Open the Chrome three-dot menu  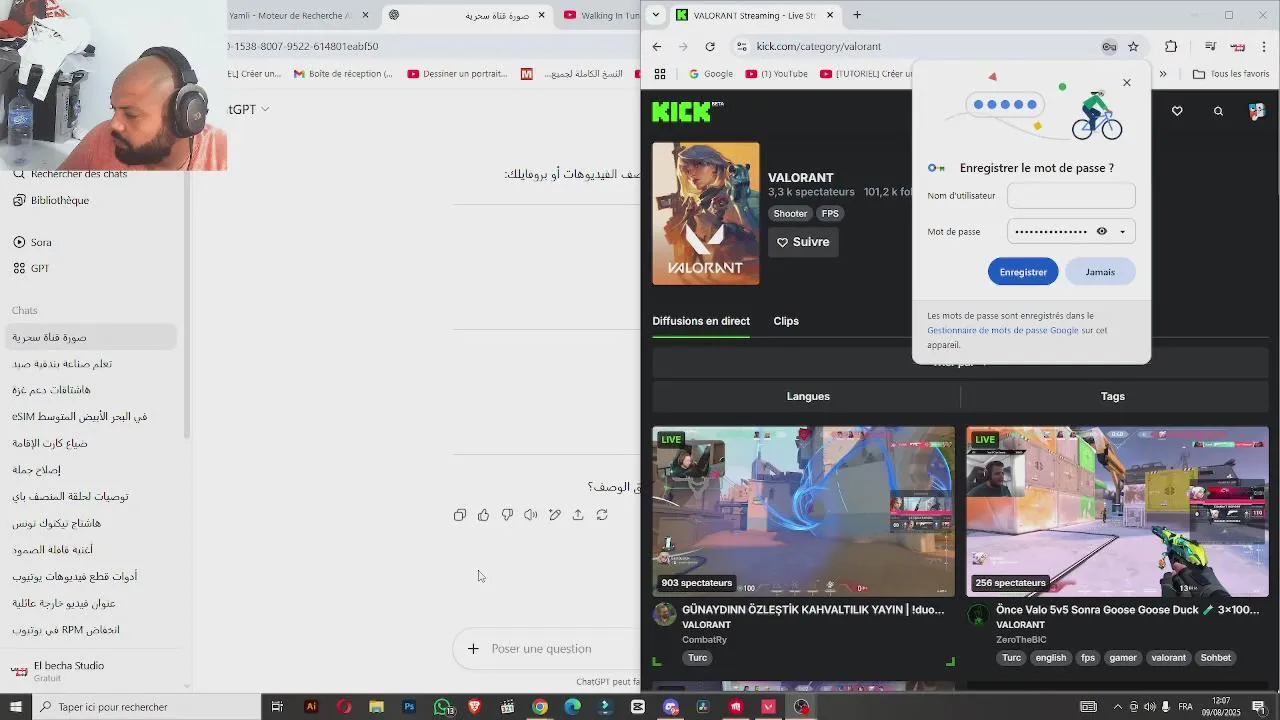point(1265,46)
